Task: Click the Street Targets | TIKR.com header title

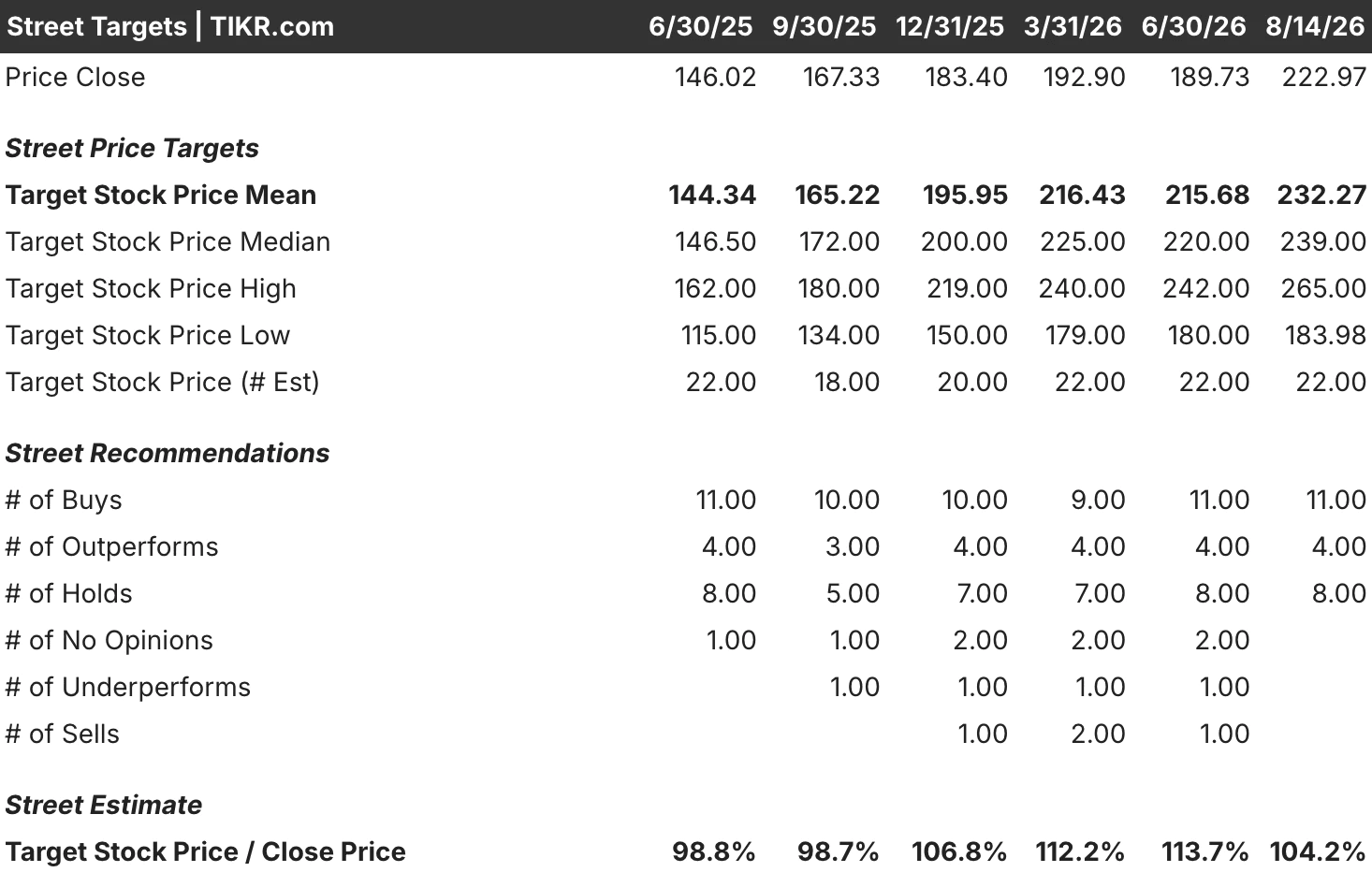Action: (170, 26)
